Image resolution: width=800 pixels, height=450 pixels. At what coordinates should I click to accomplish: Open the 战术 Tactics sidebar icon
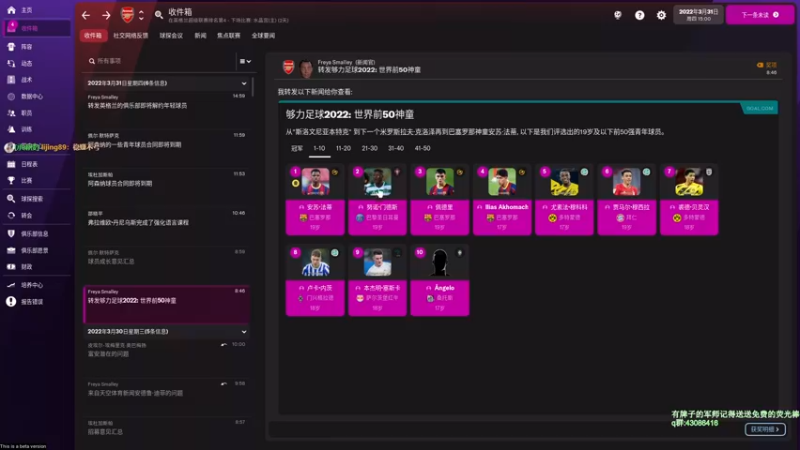click(11, 80)
